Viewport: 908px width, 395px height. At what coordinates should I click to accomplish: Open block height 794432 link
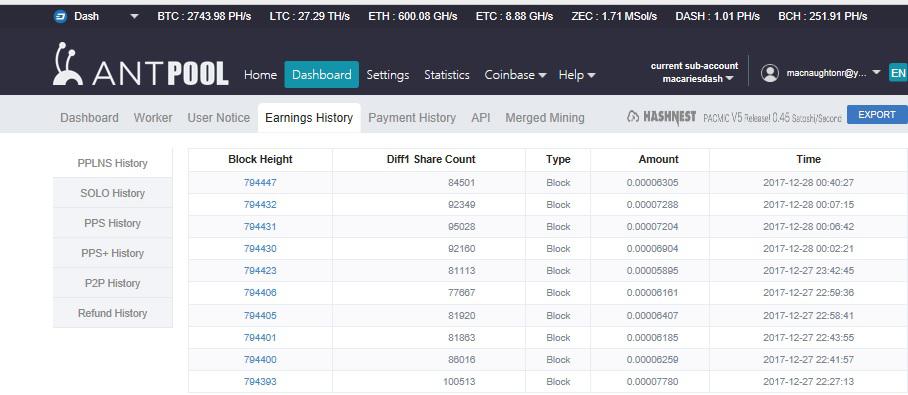coord(260,204)
